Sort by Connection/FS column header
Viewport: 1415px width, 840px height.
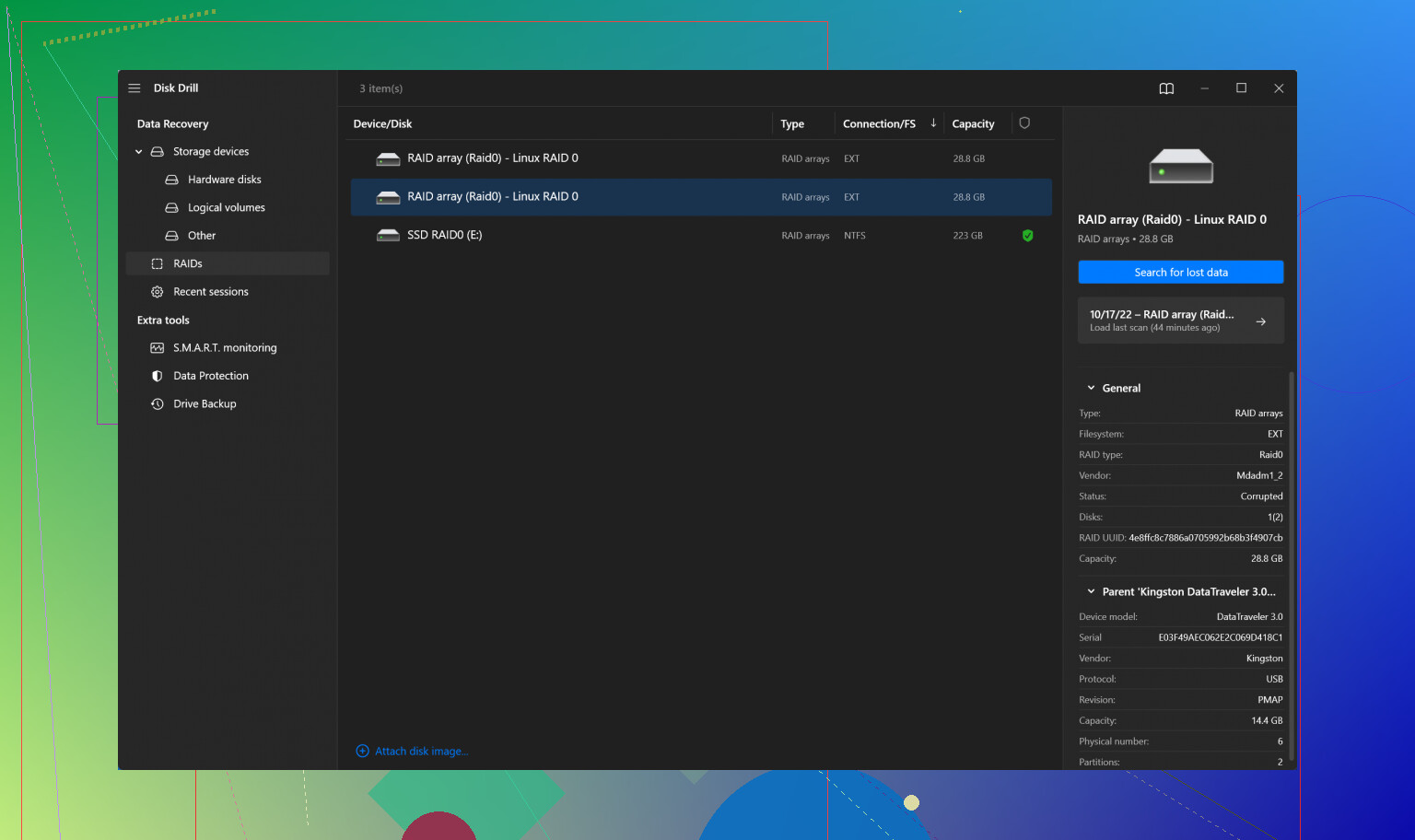tap(879, 124)
